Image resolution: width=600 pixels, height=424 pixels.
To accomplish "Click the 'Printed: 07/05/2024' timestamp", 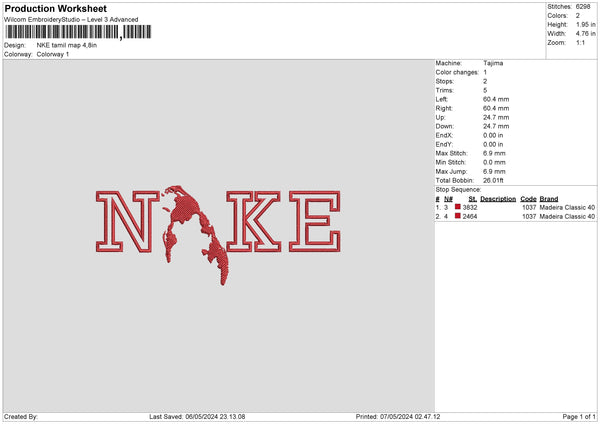I will coord(398,417).
